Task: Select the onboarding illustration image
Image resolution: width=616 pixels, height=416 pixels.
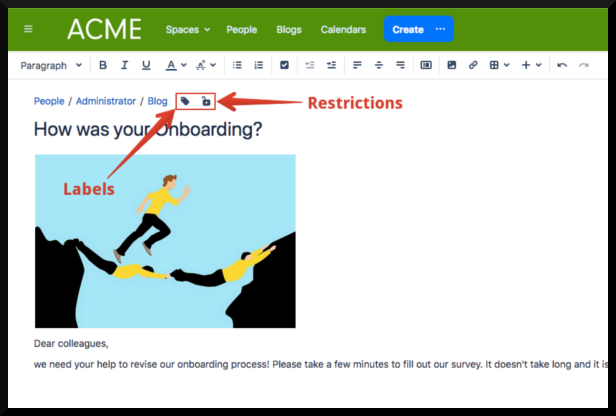Action: pyautogui.click(x=165, y=241)
